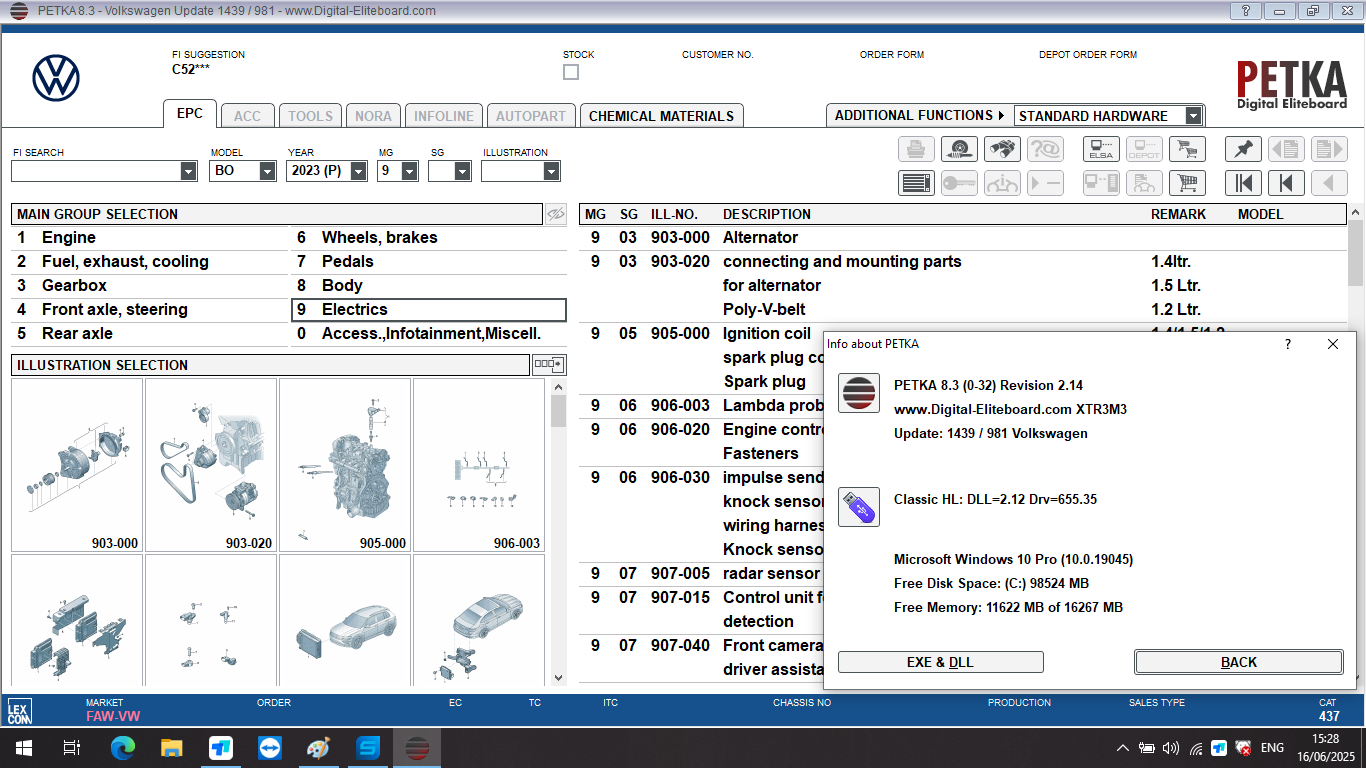Viewport: 1366px width, 768px height.
Task: Select the parts list view icon
Action: tap(915, 183)
